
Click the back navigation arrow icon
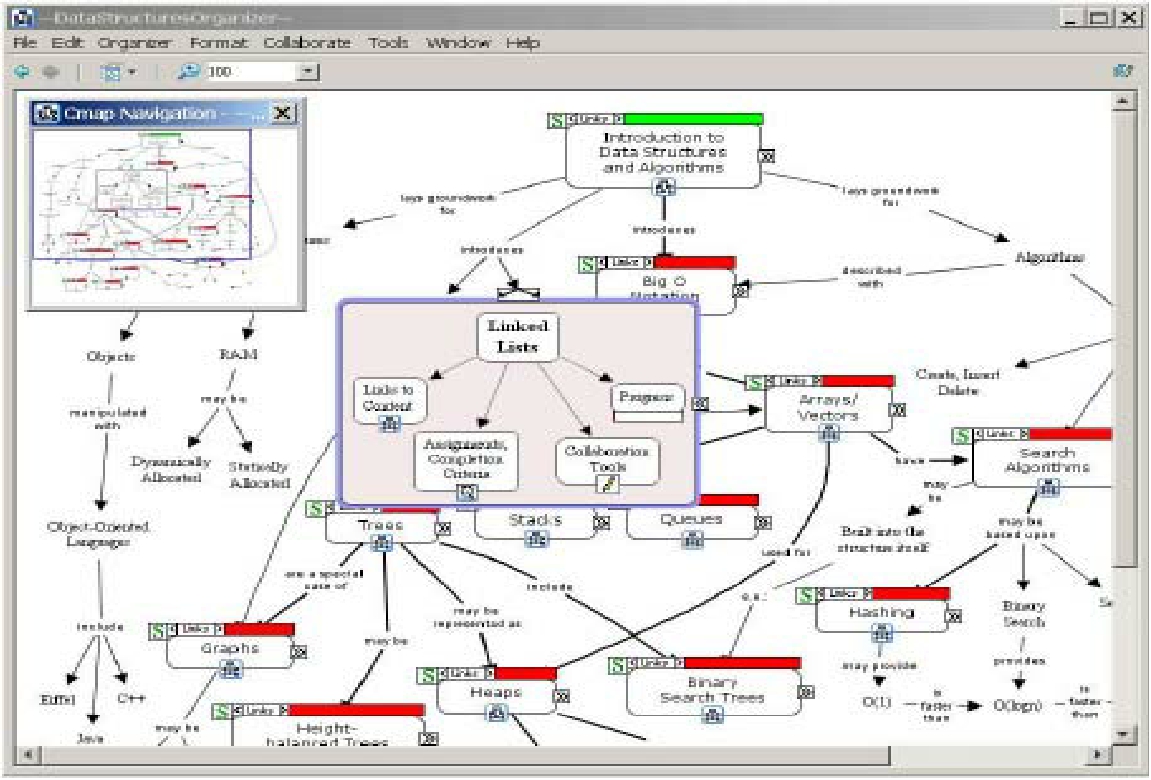pos(22,71)
